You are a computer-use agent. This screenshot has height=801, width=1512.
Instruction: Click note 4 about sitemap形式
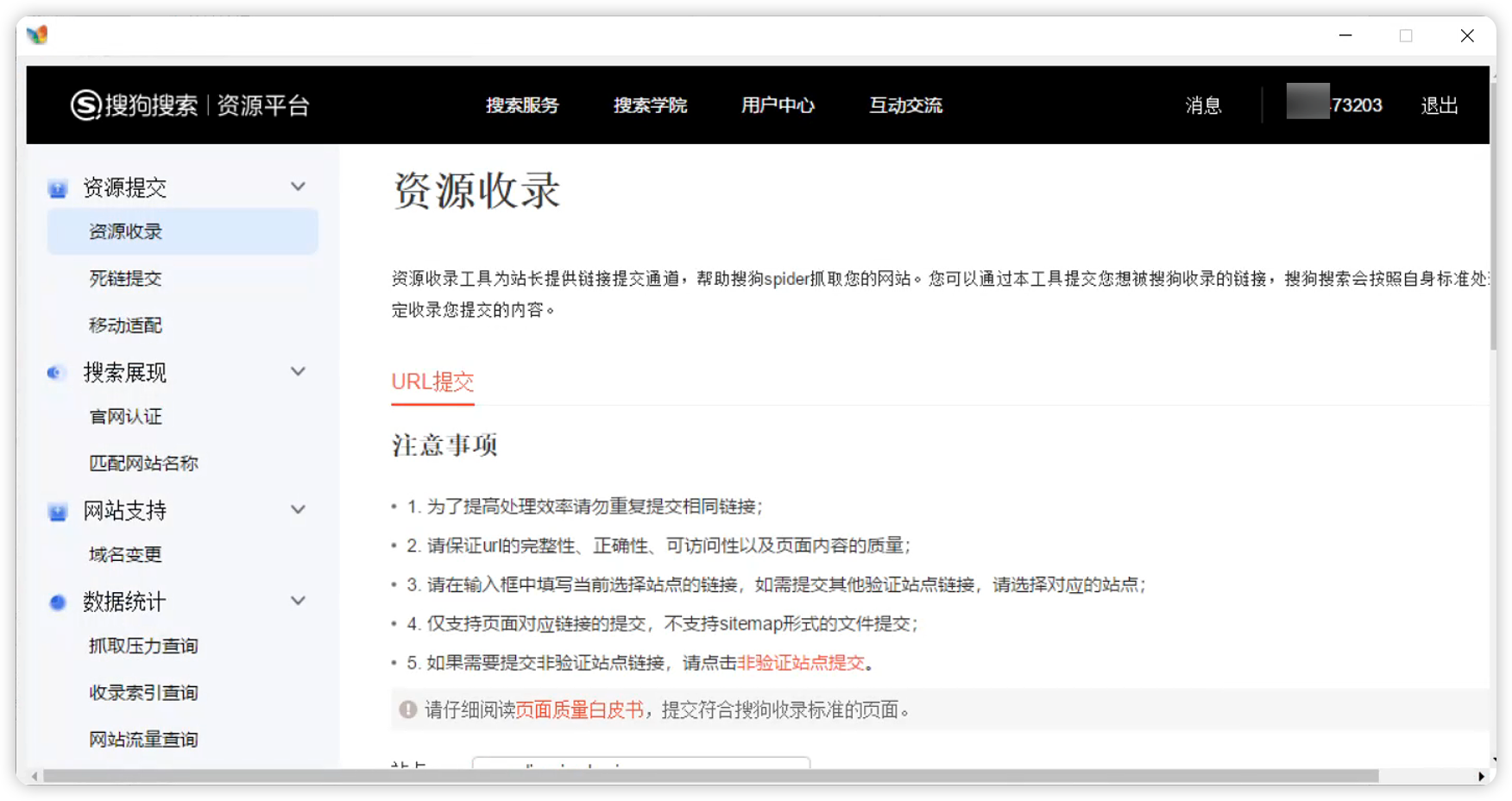coord(662,624)
